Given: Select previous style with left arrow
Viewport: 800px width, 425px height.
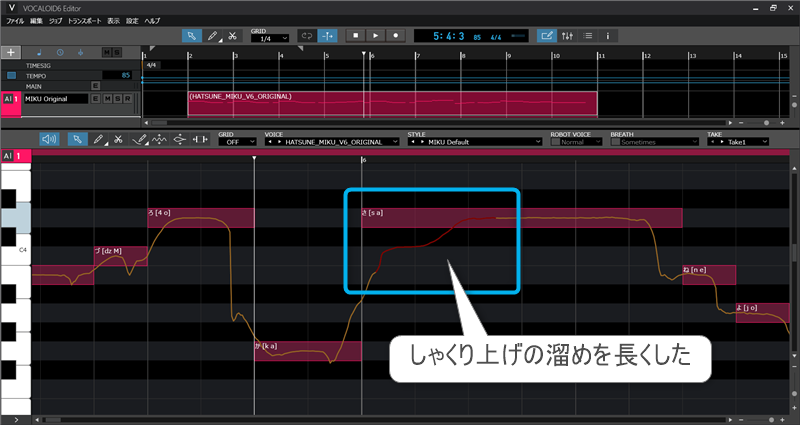Looking at the screenshot, I should [x=413, y=142].
